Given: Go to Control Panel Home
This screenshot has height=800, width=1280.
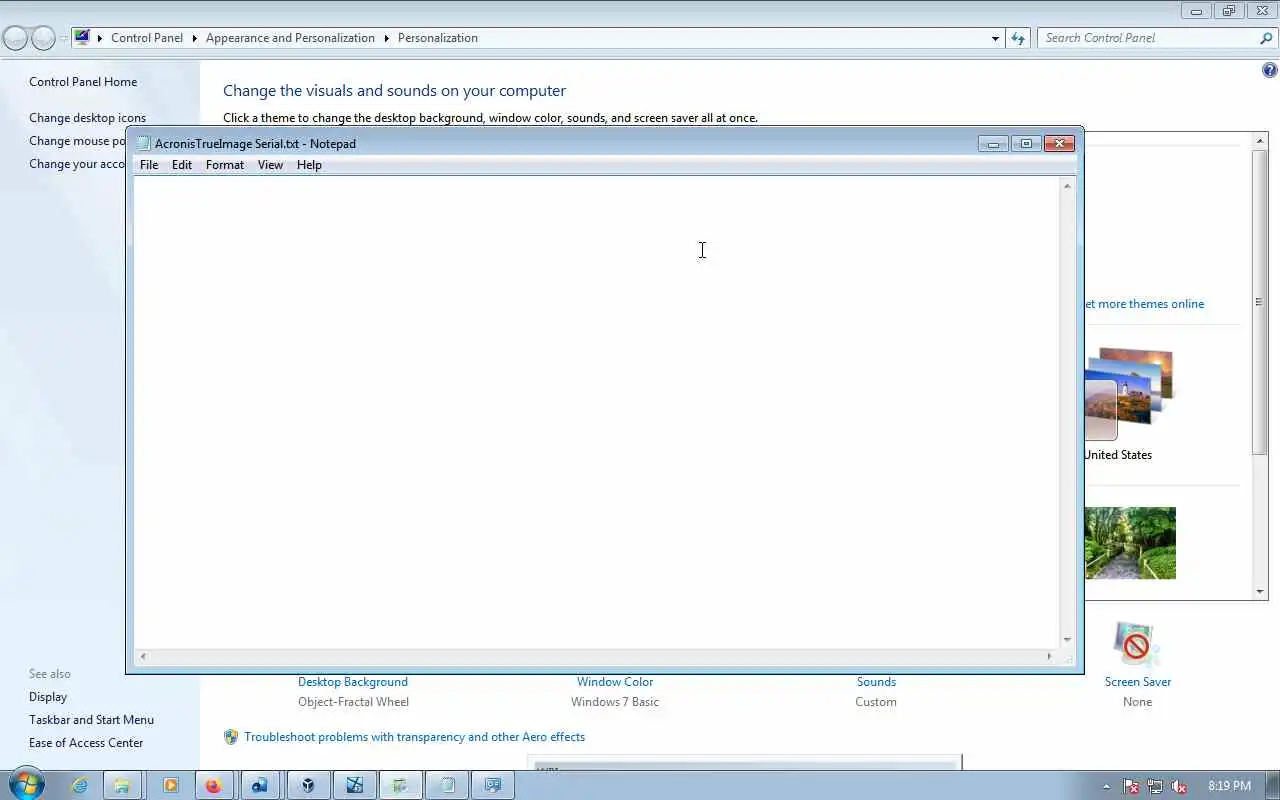Looking at the screenshot, I should pyautogui.click(x=83, y=82).
